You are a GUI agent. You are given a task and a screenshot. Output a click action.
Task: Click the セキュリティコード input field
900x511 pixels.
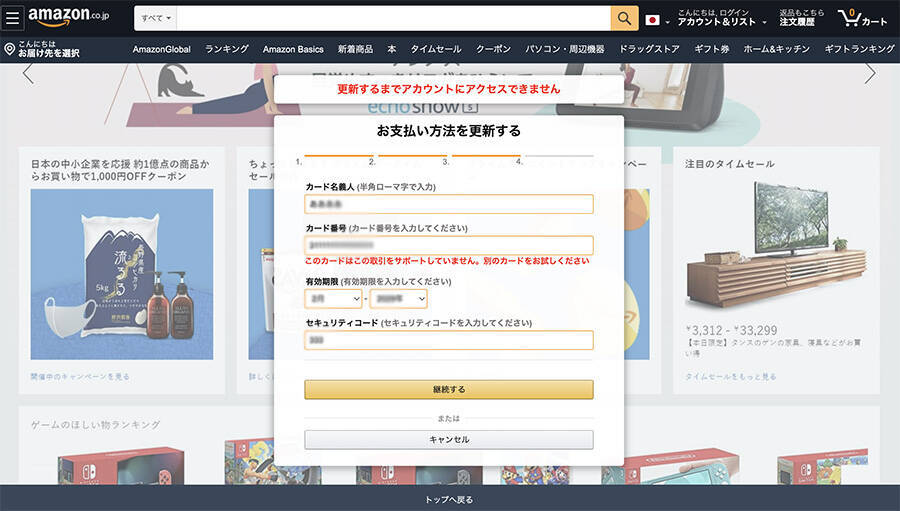coord(449,340)
